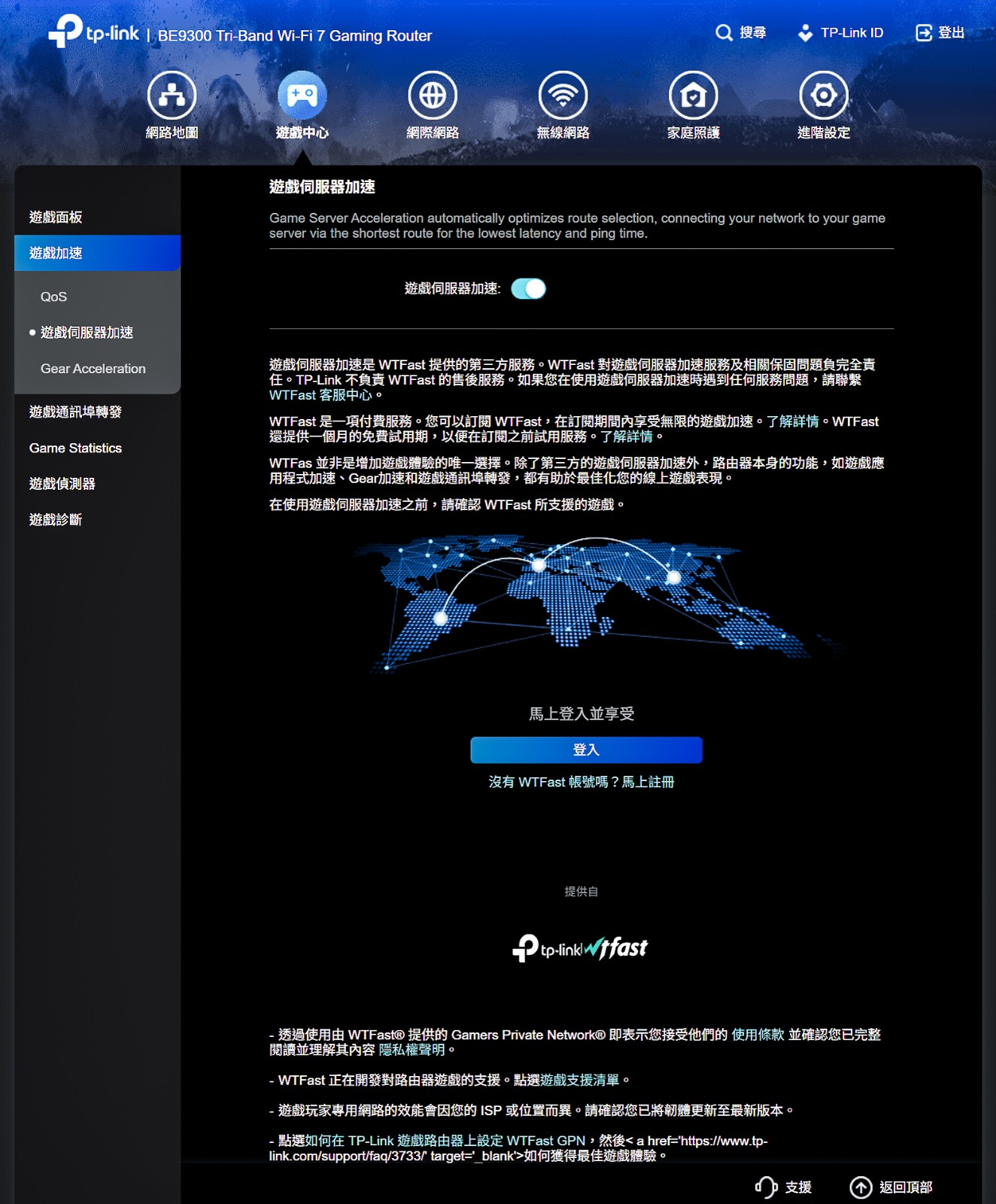Click the TP-Link ID text
The image size is (996, 1204).
pyautogui.click(x=852, y=32)
